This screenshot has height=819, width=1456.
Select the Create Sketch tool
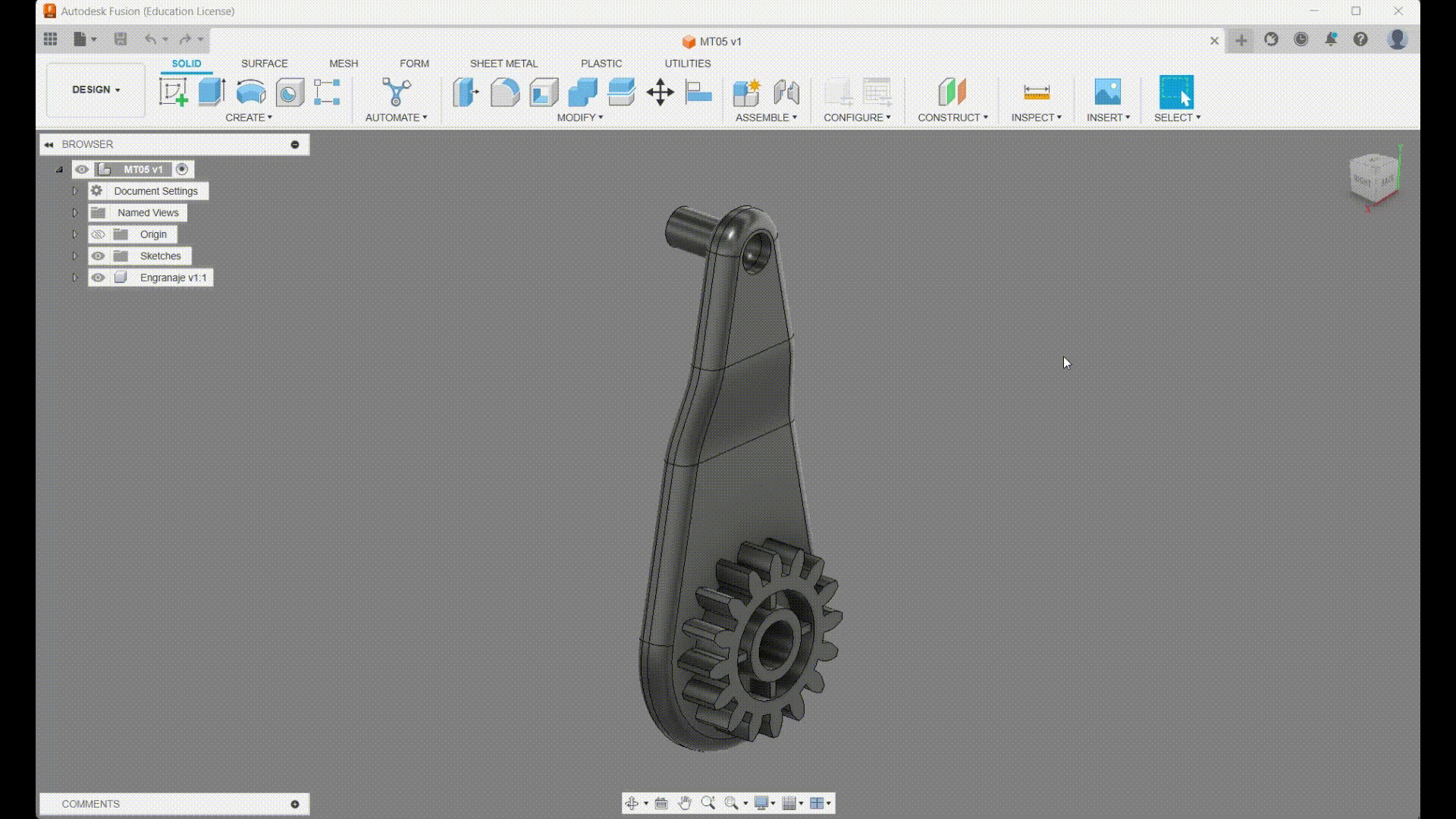(x=173, y=92)
